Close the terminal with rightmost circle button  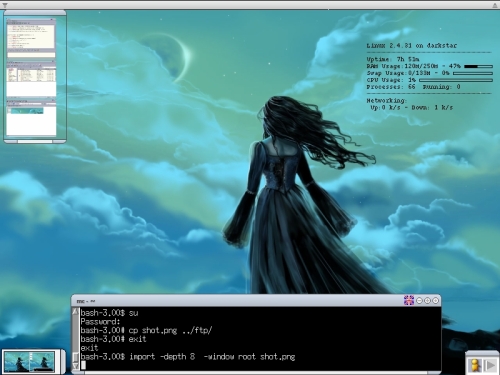[x=435, y=301]
